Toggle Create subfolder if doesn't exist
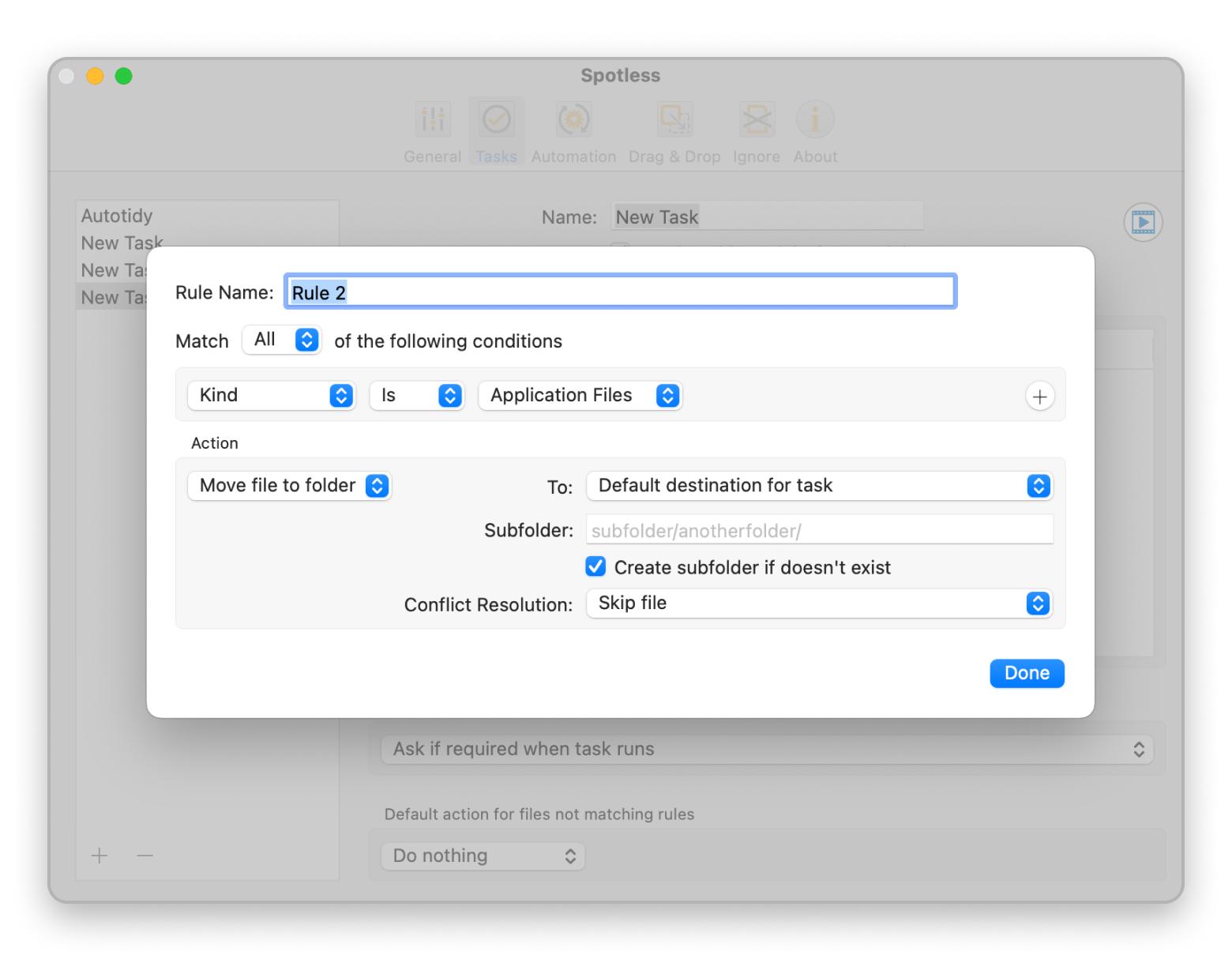1232x967 pixels. pyautogui.click(x=595, y=567)
